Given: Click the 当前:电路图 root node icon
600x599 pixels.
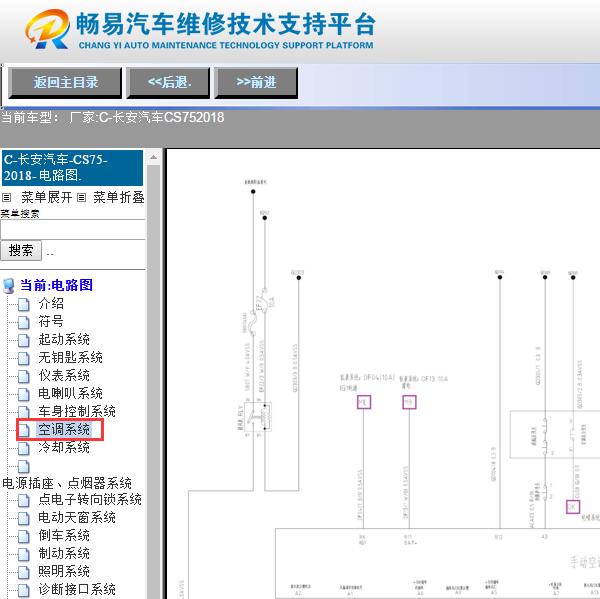Looking at the screenshot, I should 8,286.
